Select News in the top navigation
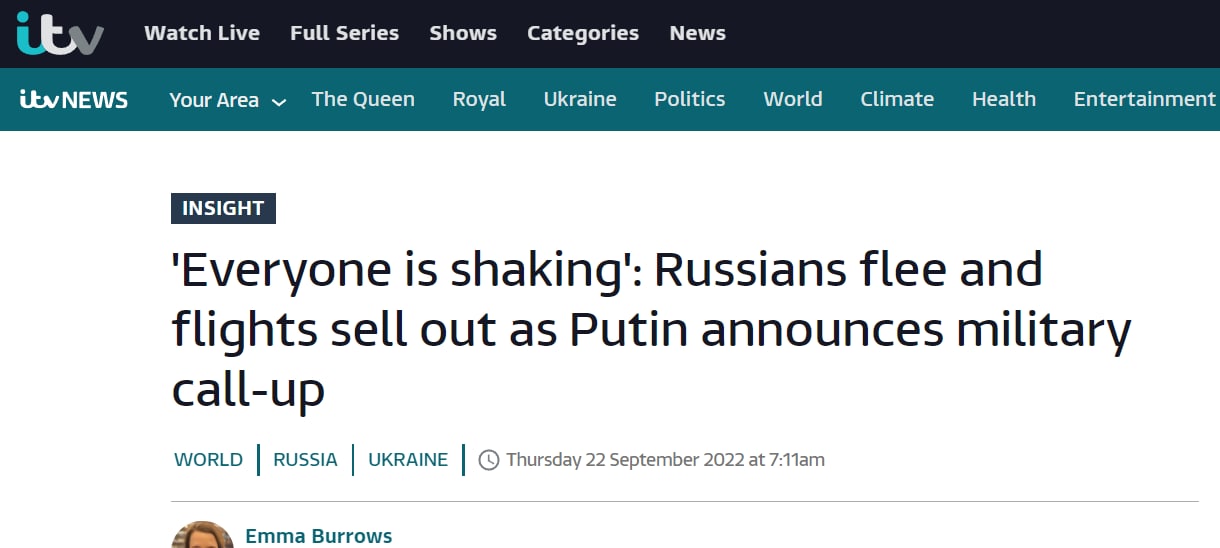The image size is (1220, 548). (698, 33)
